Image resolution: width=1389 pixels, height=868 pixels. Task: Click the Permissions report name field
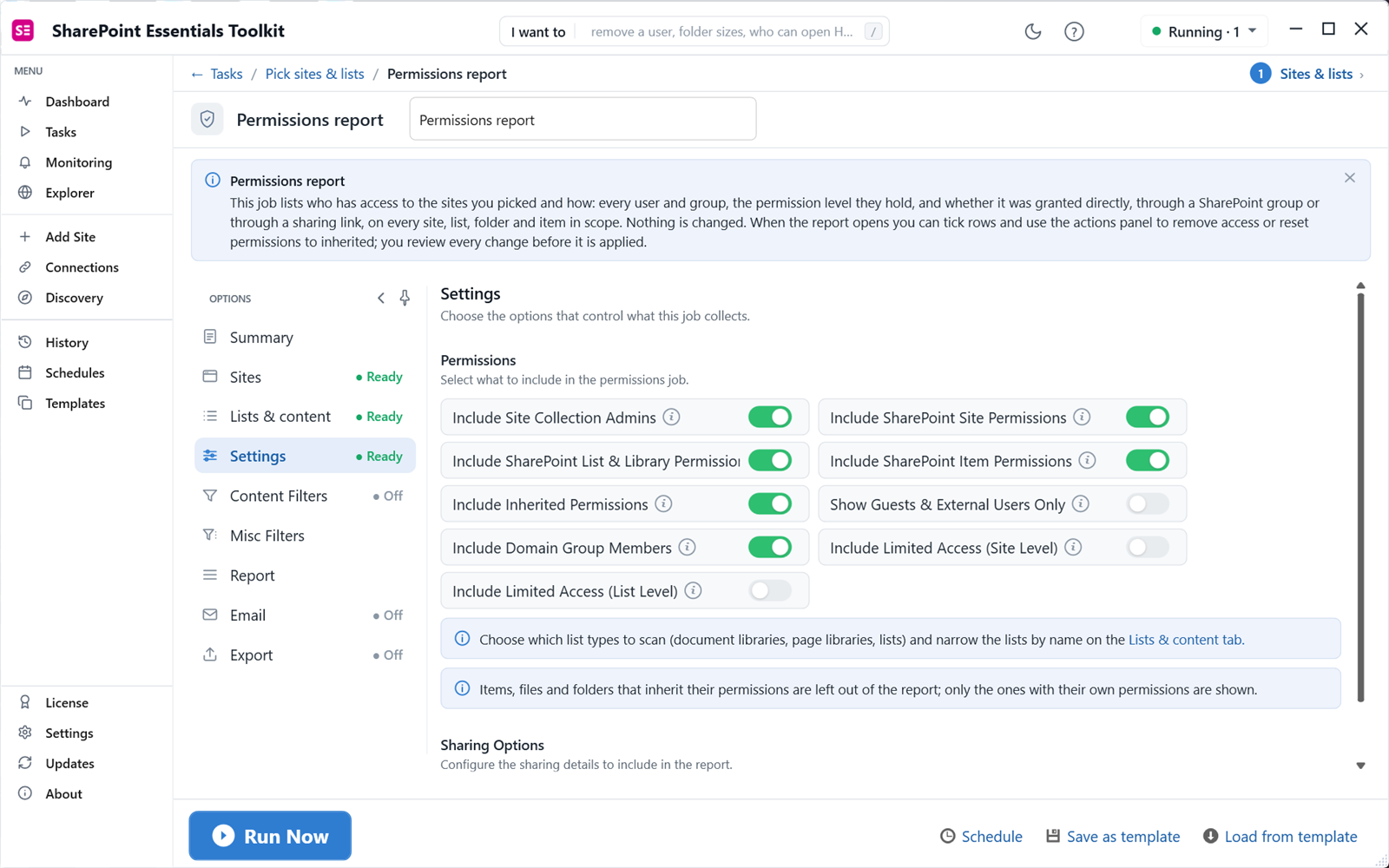(x=583, y=119)
